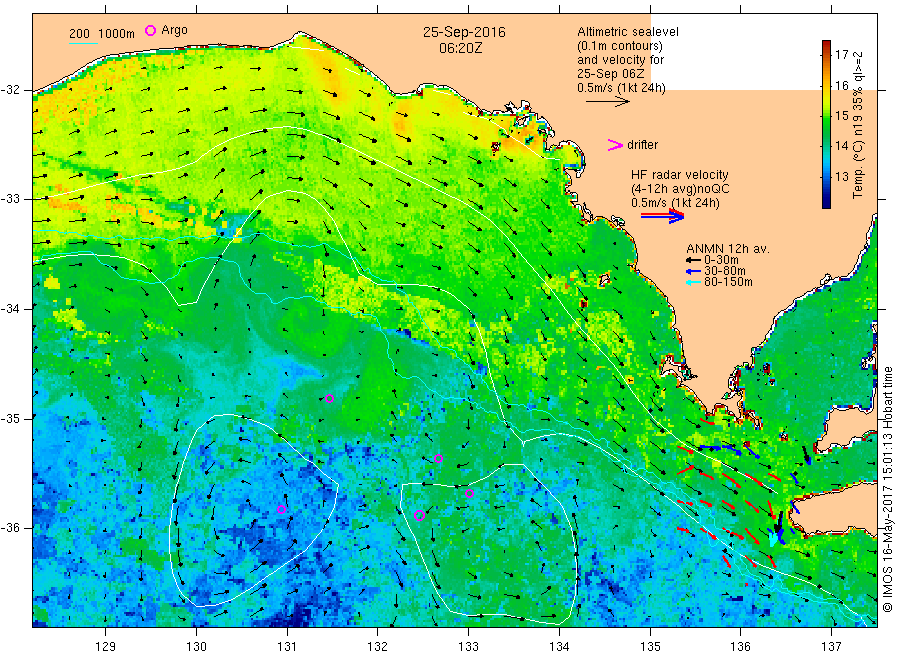Click large Argo float marker near 132.5E 35.9S

pyautogui.click(x=419, y=515)
